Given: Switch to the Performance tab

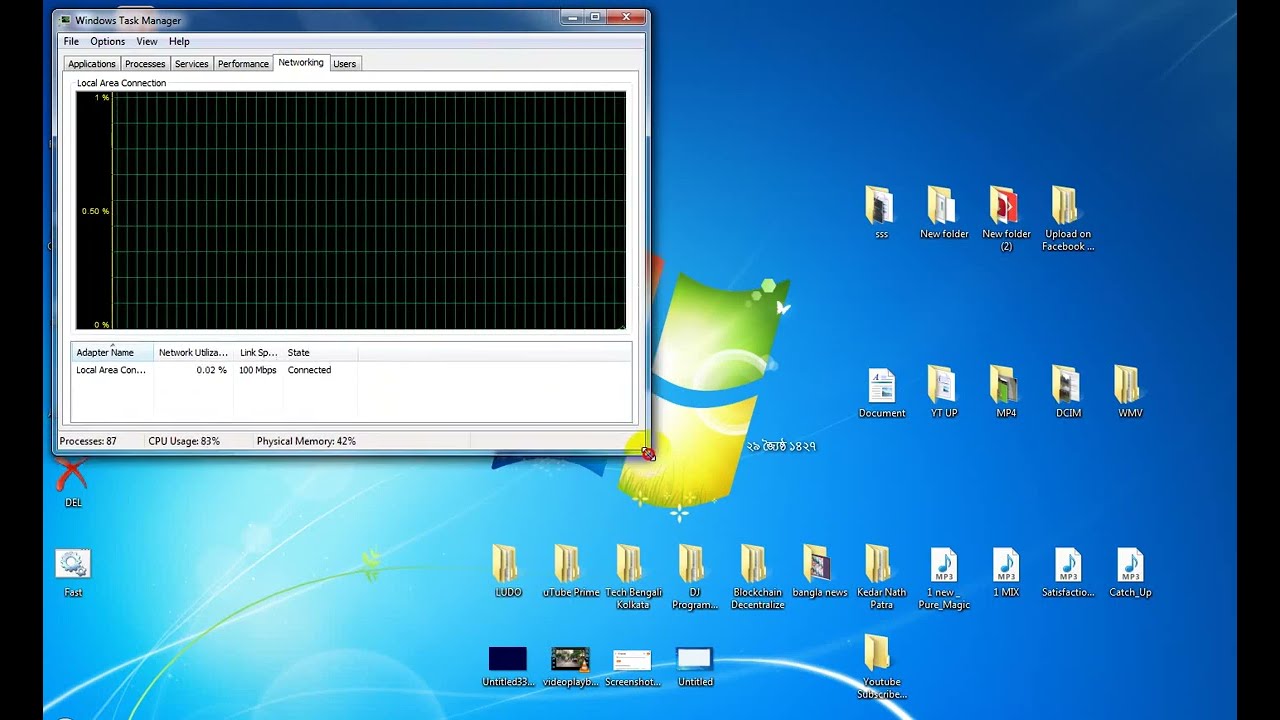Looking at the screenshot, I should pos(243,64).
